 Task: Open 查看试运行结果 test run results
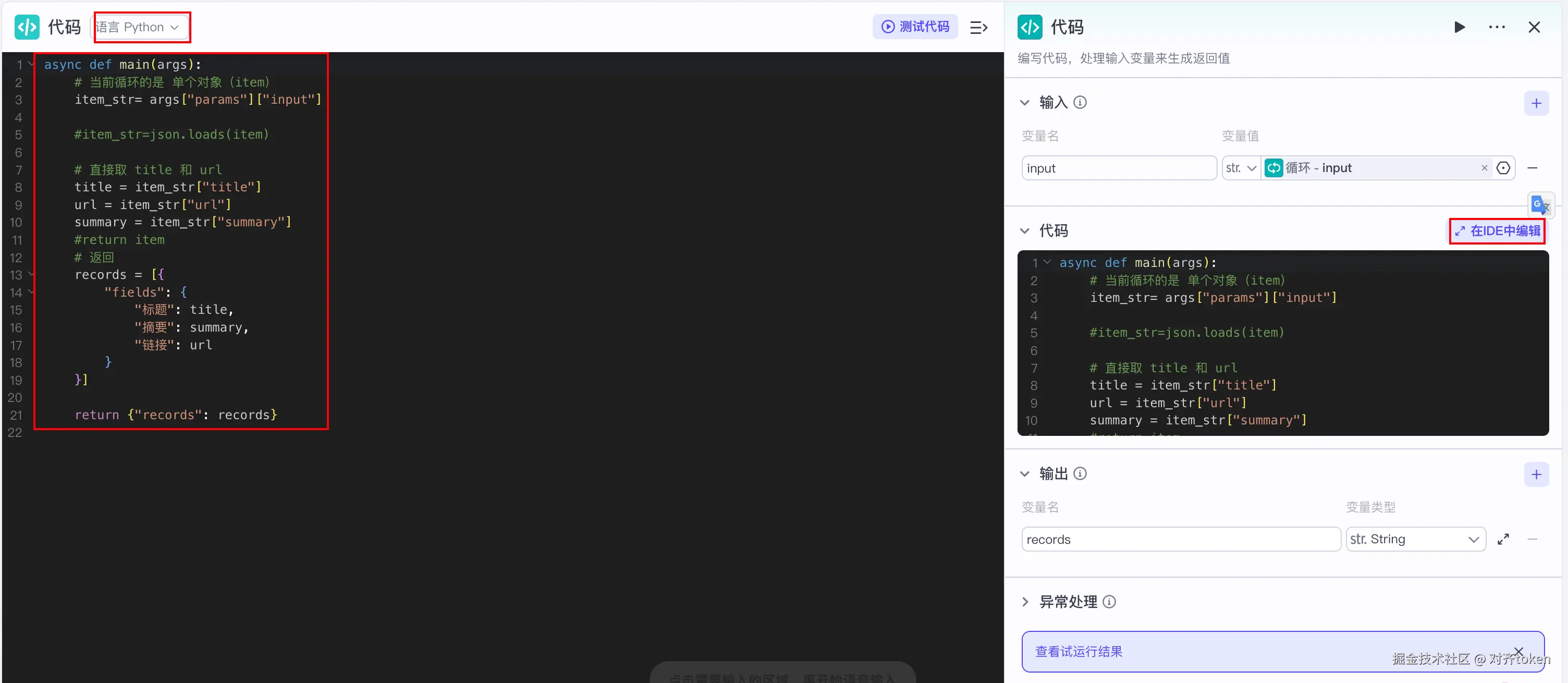pyautogui.click(x=1079, y=651)
